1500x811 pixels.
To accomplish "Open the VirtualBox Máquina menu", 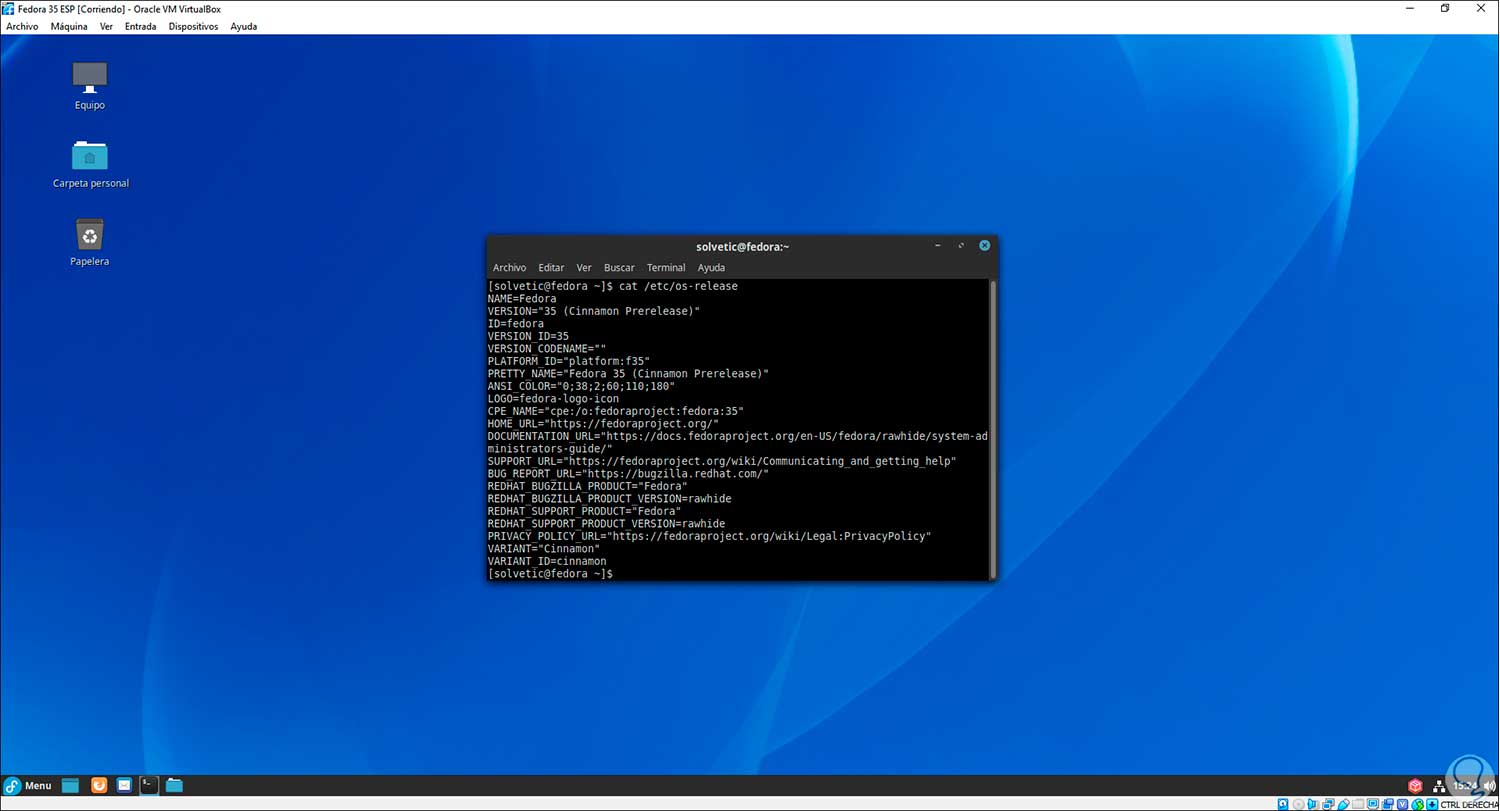I will (69, 26).
